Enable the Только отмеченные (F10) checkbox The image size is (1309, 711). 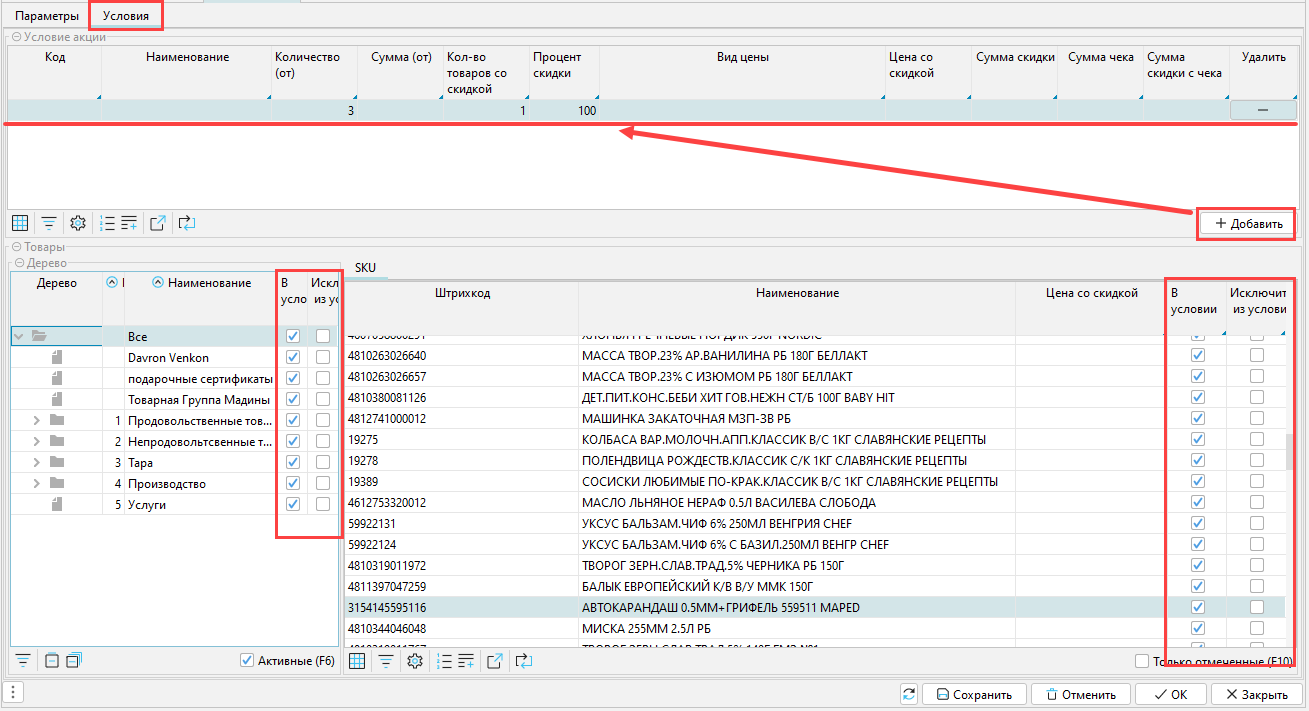[1142, 661]
